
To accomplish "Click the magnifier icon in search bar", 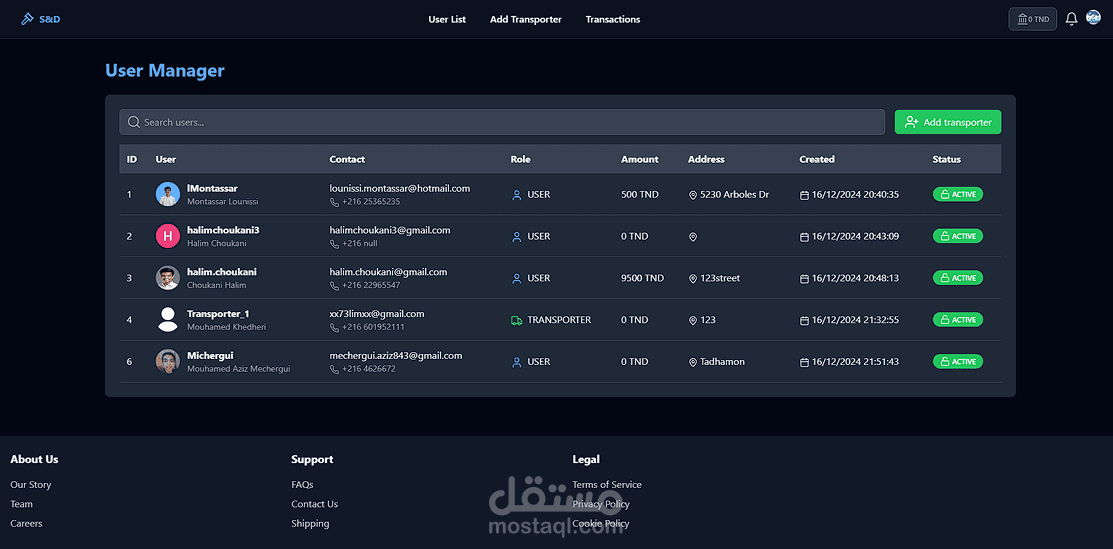I will coord(133,122).
